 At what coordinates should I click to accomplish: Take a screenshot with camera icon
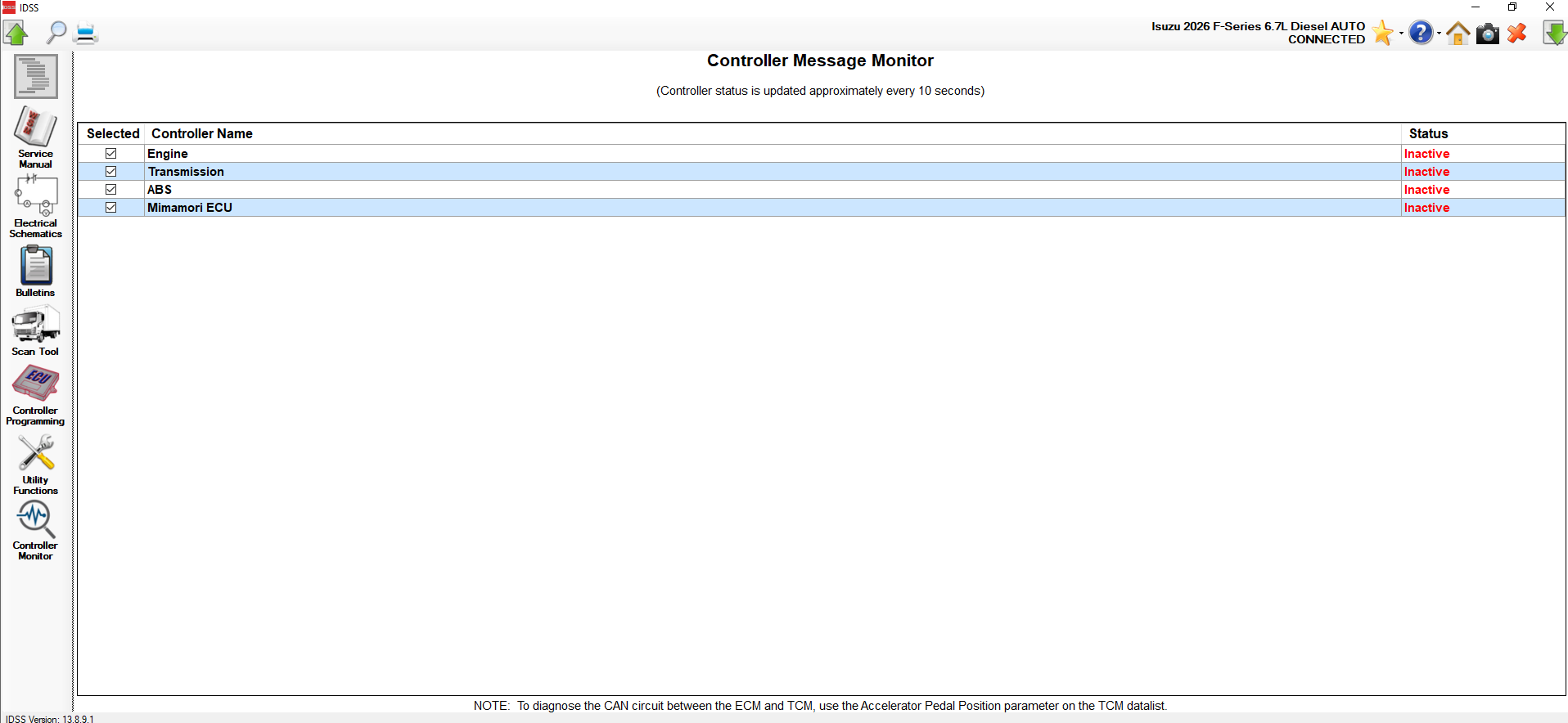point(1488,34)
